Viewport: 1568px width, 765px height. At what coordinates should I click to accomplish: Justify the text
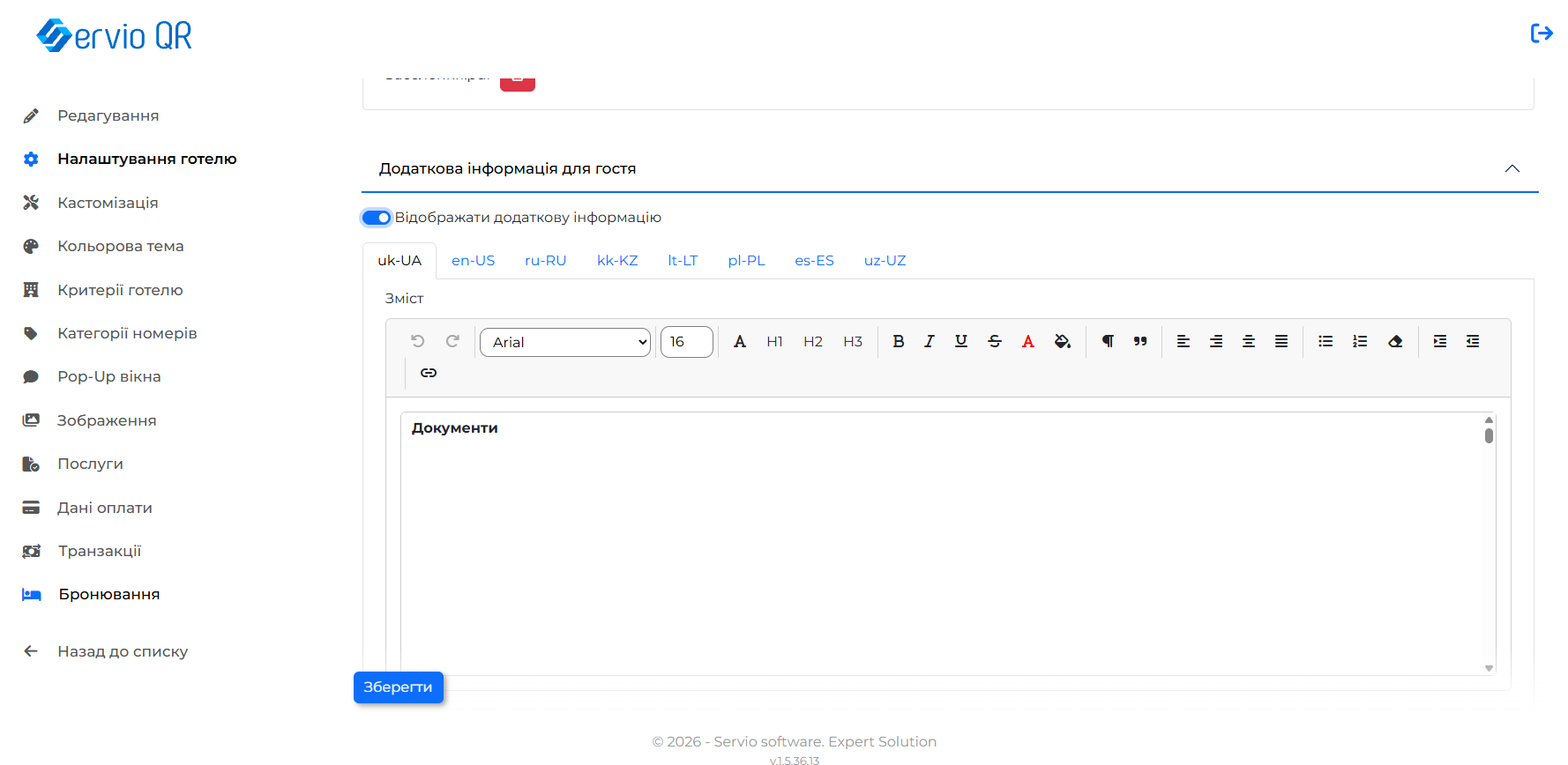coord(1281,341)
